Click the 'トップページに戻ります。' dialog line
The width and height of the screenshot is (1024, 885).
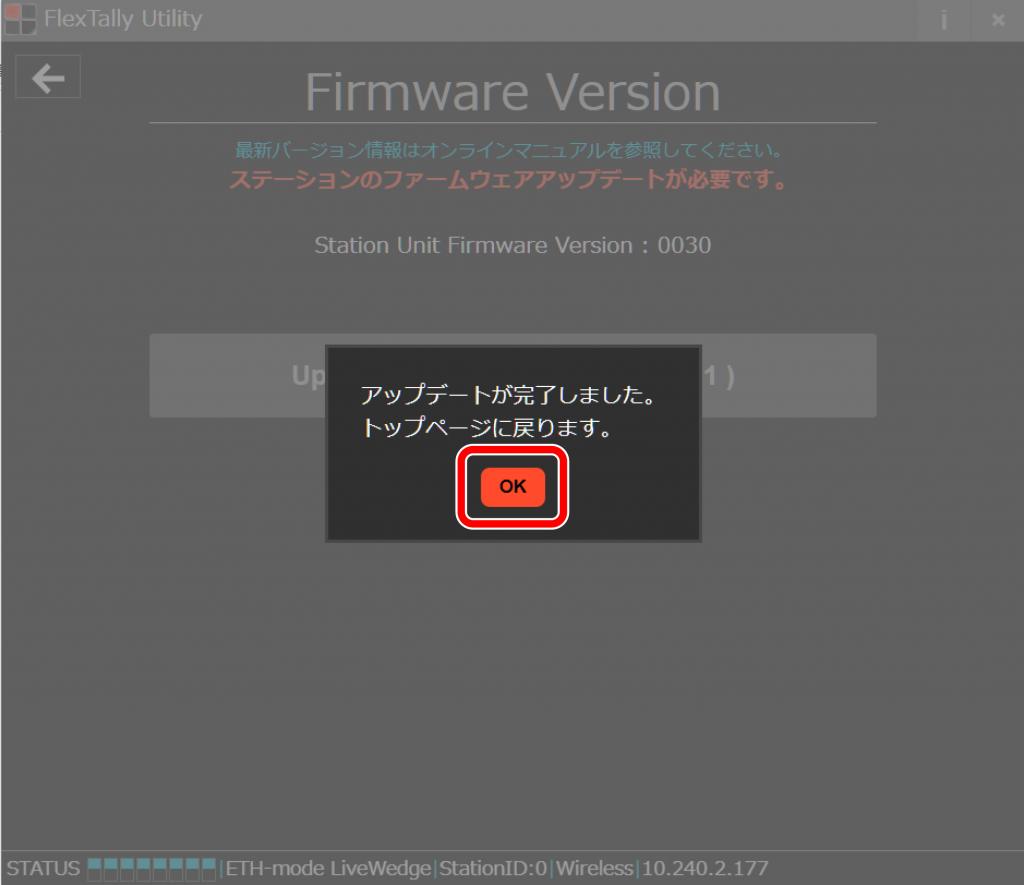point(487,427)
